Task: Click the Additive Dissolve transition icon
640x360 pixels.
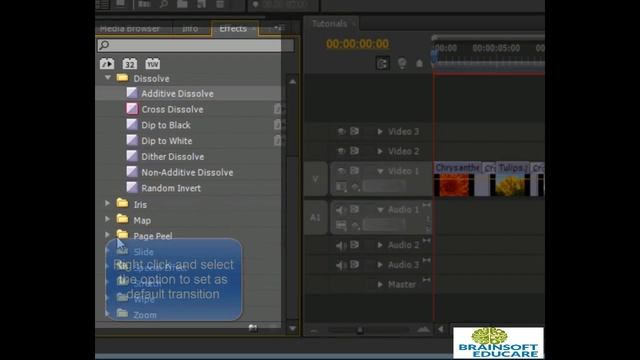Action: click(132, 93)
